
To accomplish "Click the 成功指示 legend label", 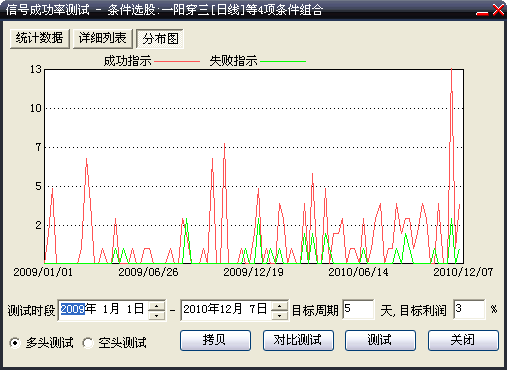I will click(x=127, y=61).
